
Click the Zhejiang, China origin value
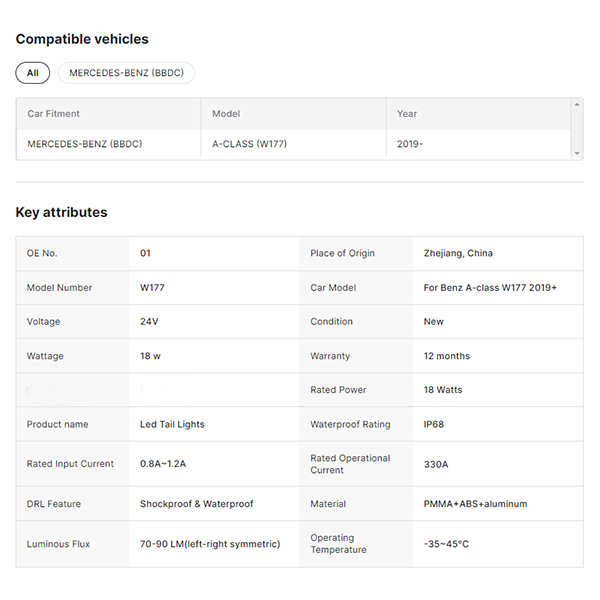[x=458, y=253]
